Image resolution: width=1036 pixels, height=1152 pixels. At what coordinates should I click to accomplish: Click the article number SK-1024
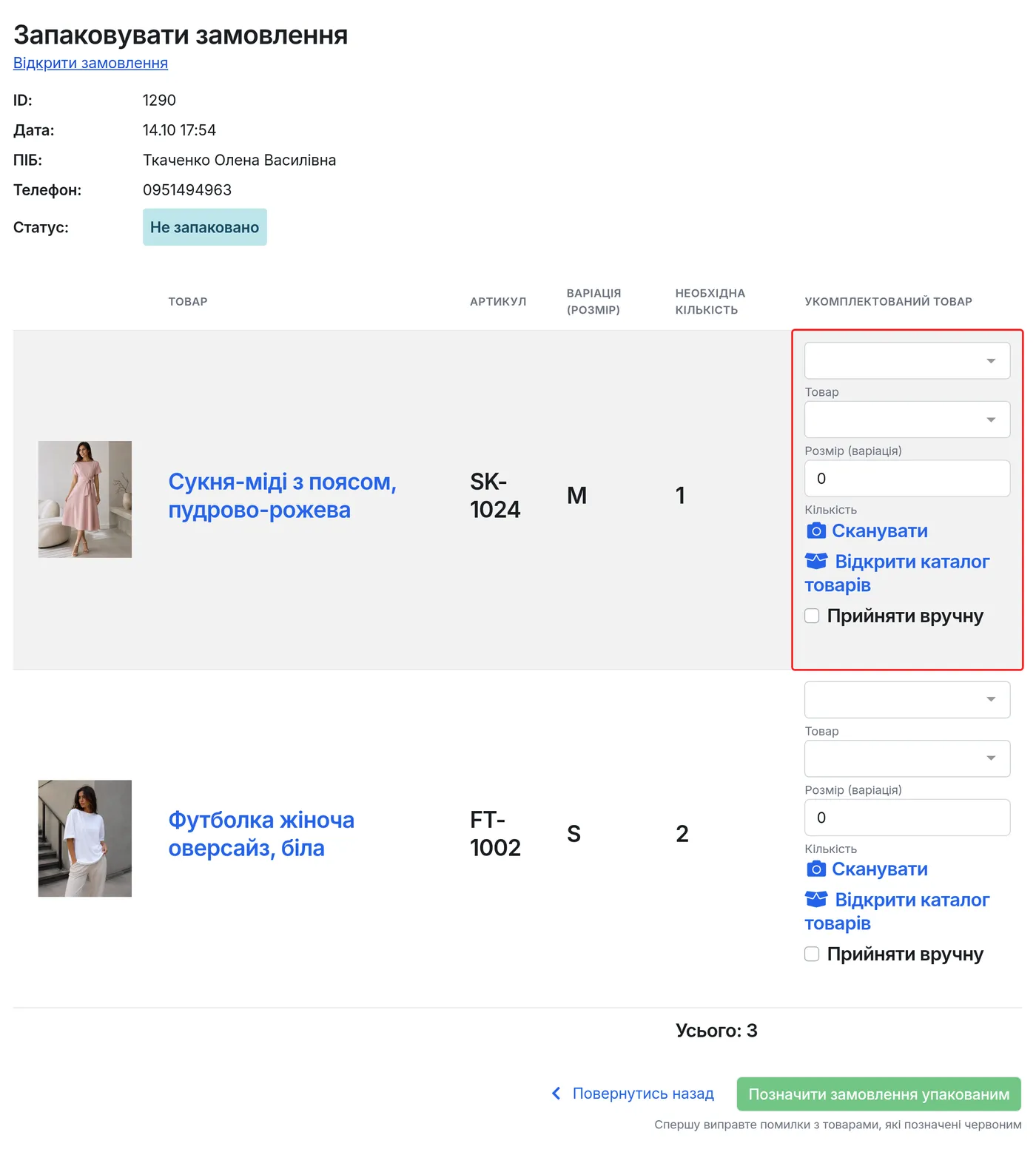click(495, 496)
